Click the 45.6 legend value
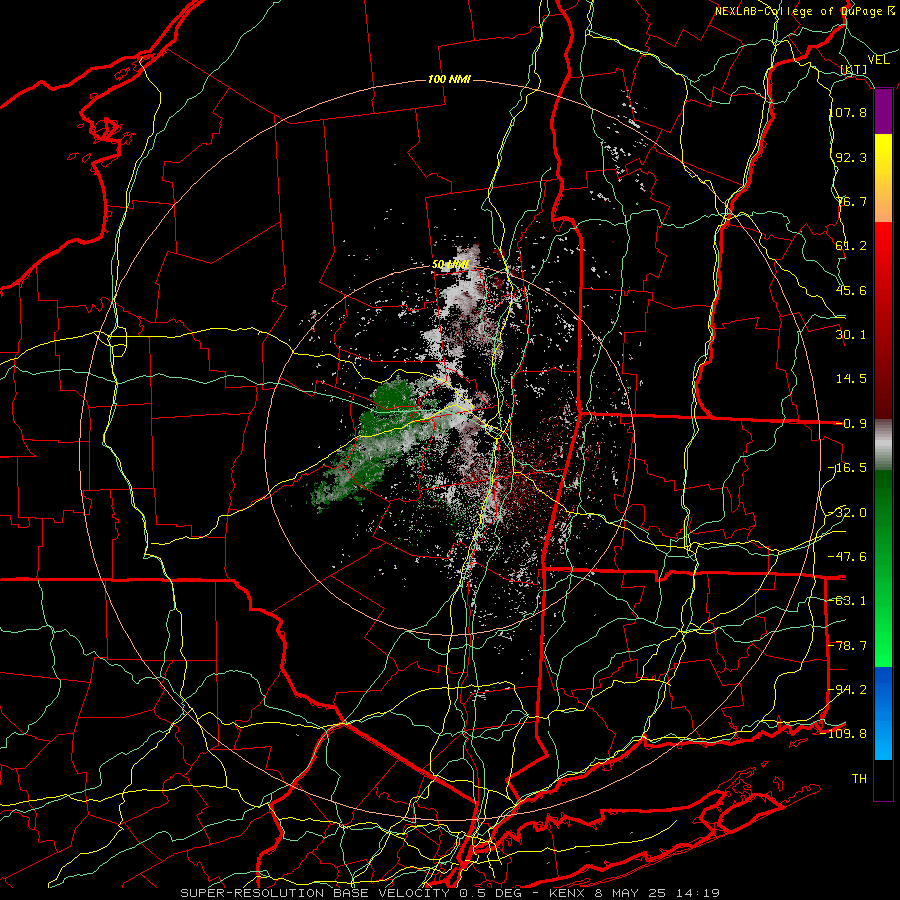900x900 pixels. [x=851, y=290]
